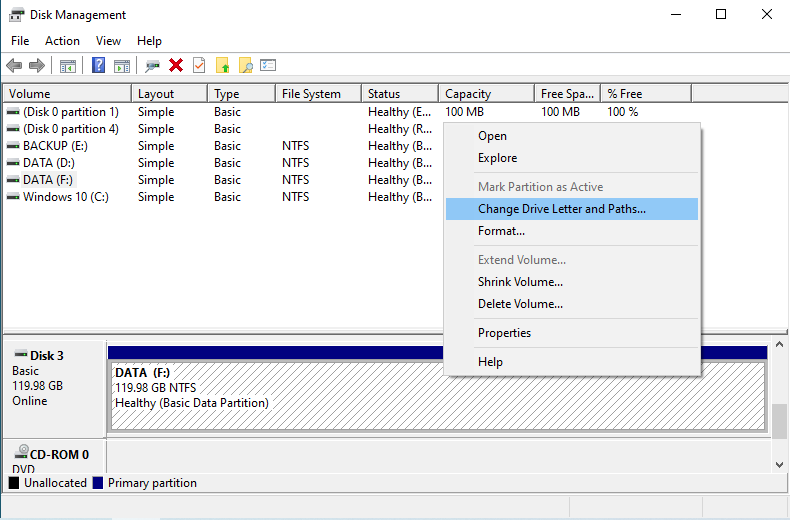Image resolution: width=790 pixels, height=520 pixels.
Task: Sort by the File System column header
Action: 319,94
